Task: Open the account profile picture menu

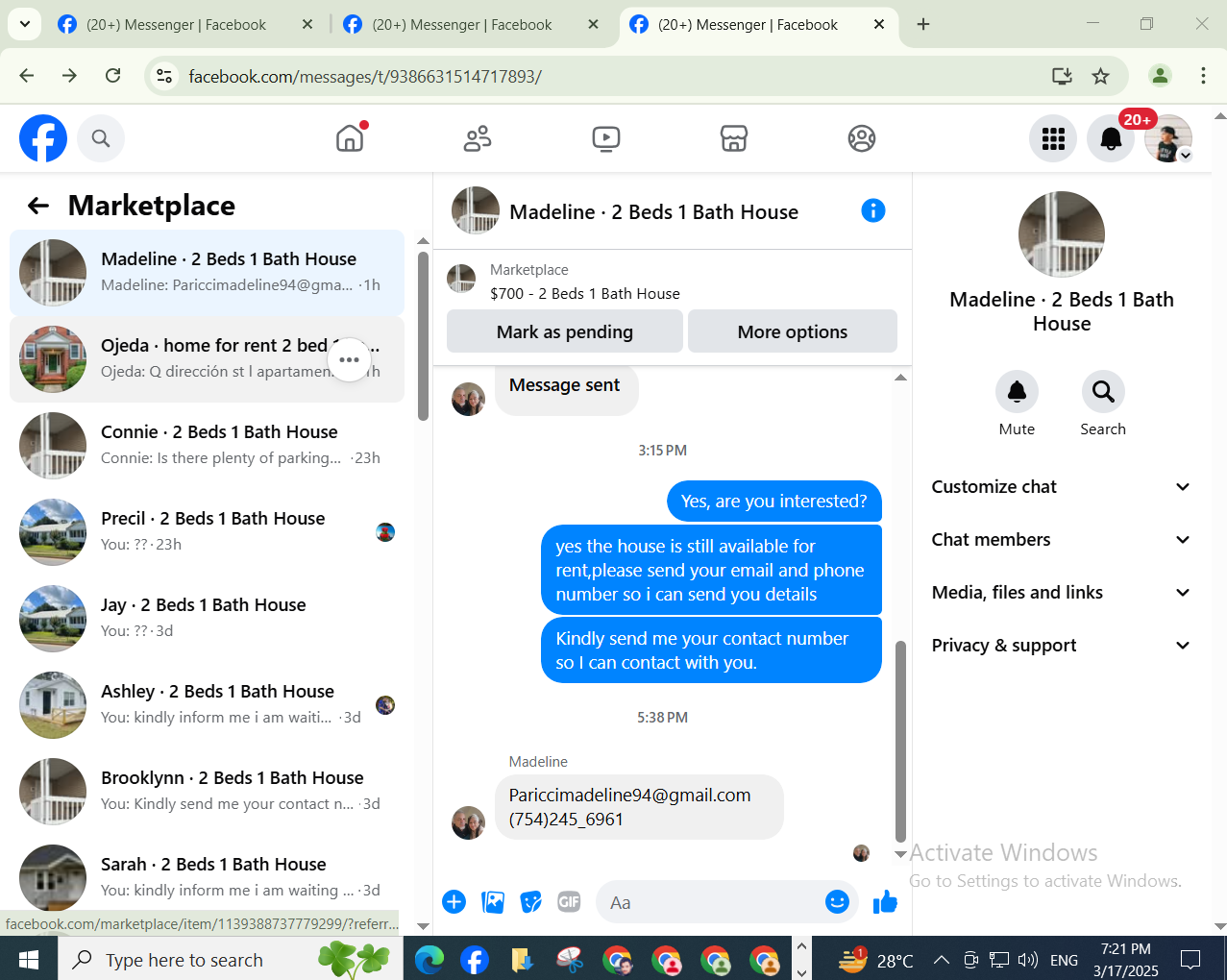Action: click(1168, 138)
